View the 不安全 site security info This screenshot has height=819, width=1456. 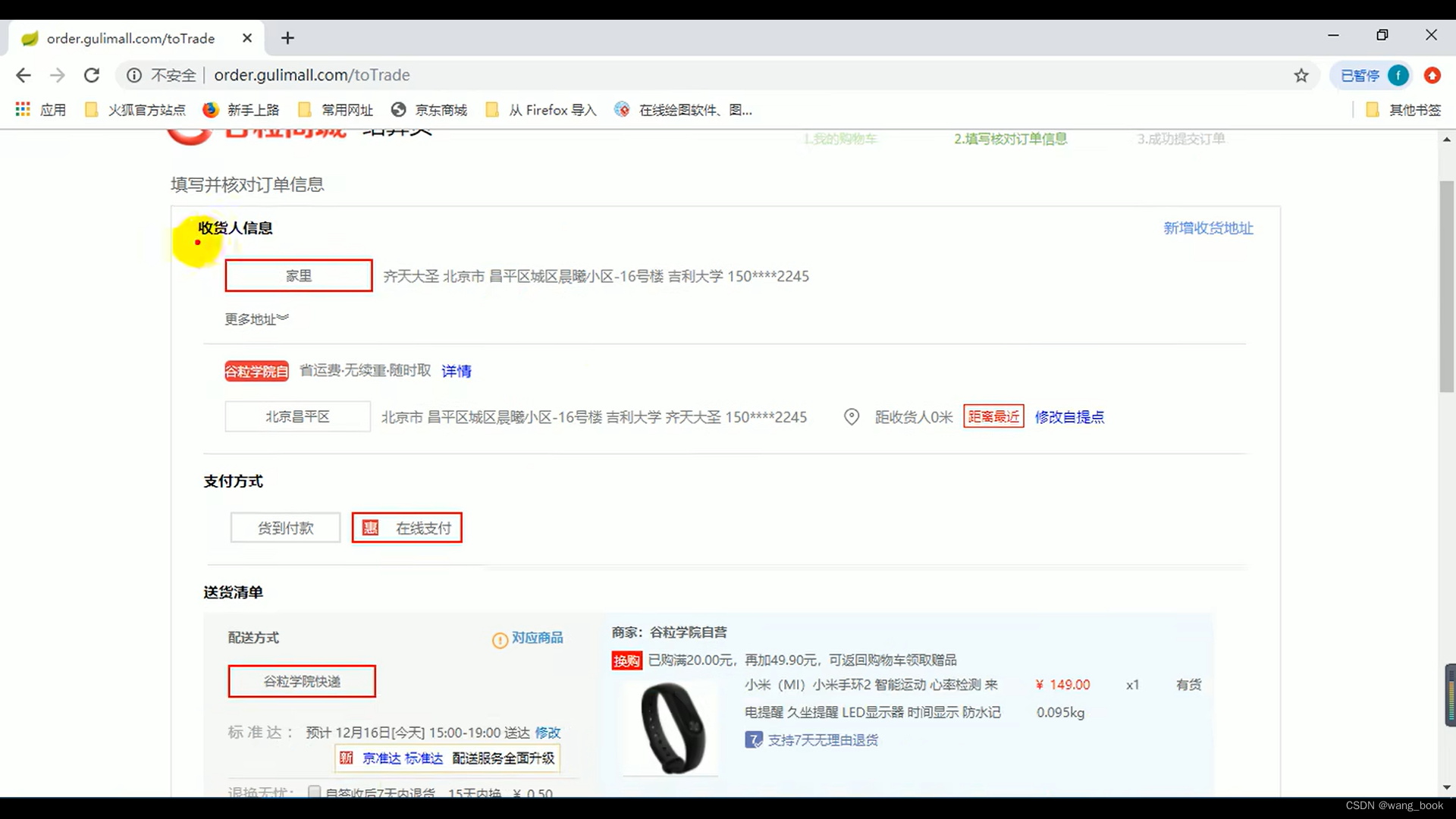(x=161, y=75)
